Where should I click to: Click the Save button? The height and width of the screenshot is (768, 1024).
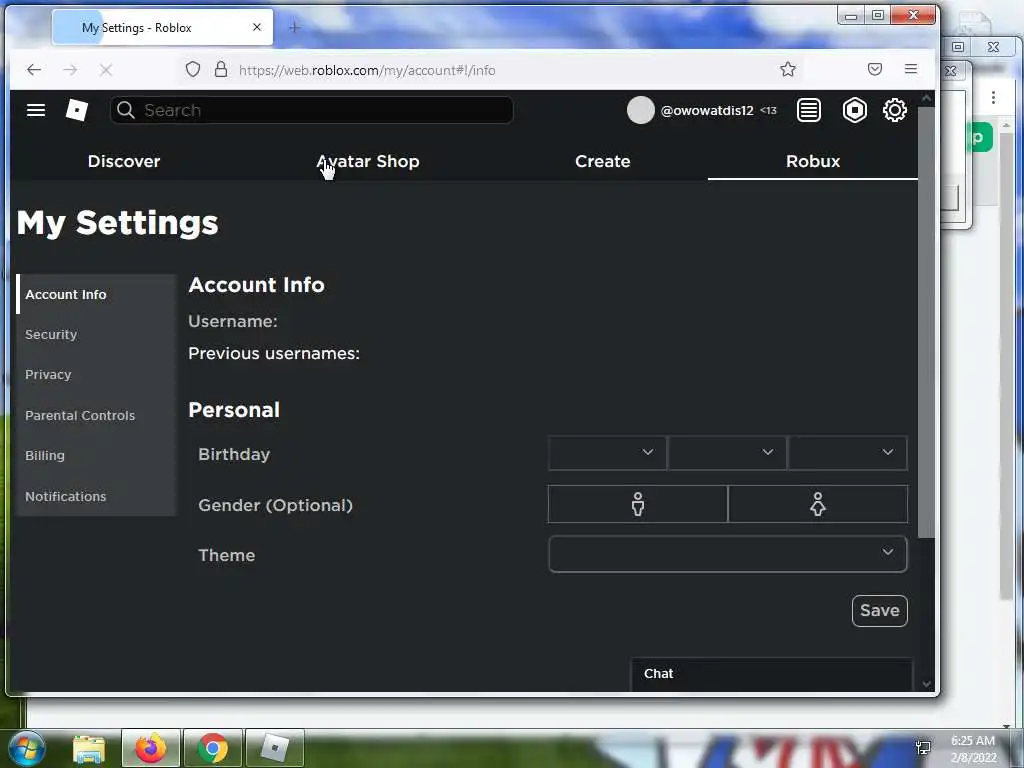coord(880,611)
